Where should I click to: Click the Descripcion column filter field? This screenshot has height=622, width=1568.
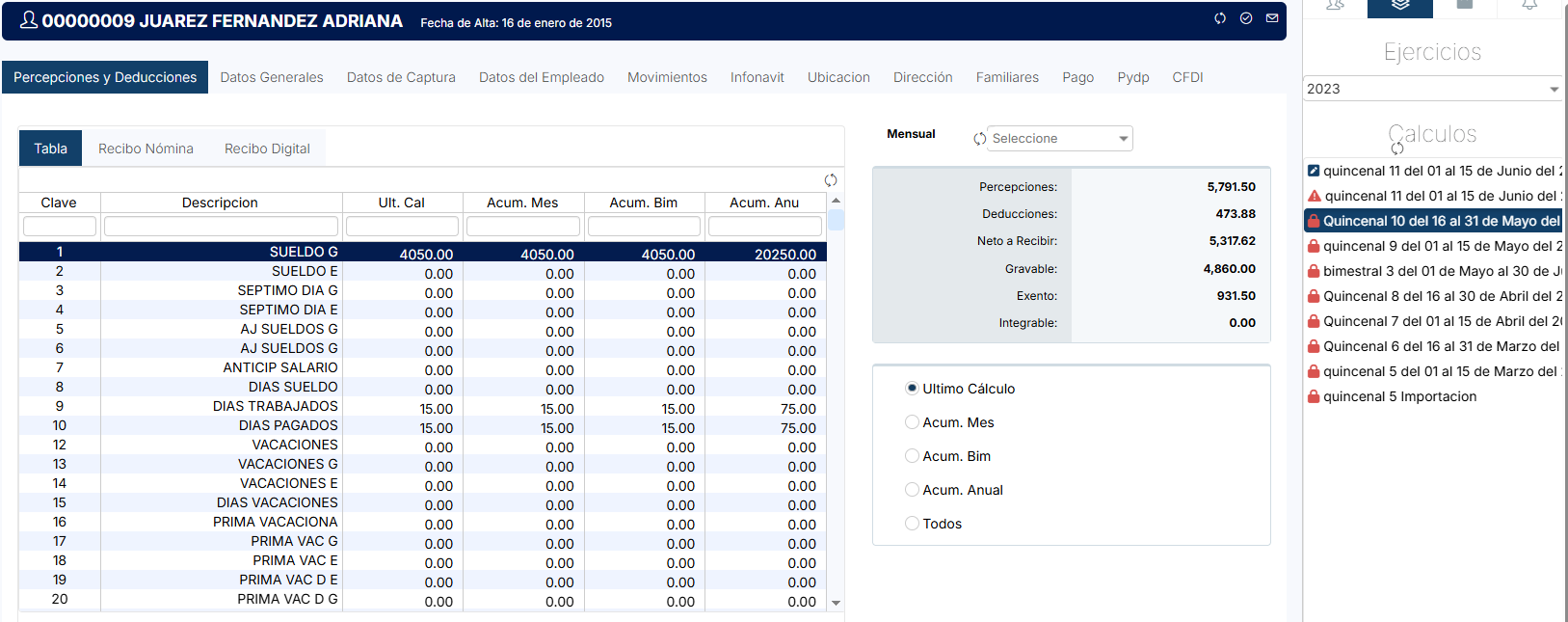[221, 226]
